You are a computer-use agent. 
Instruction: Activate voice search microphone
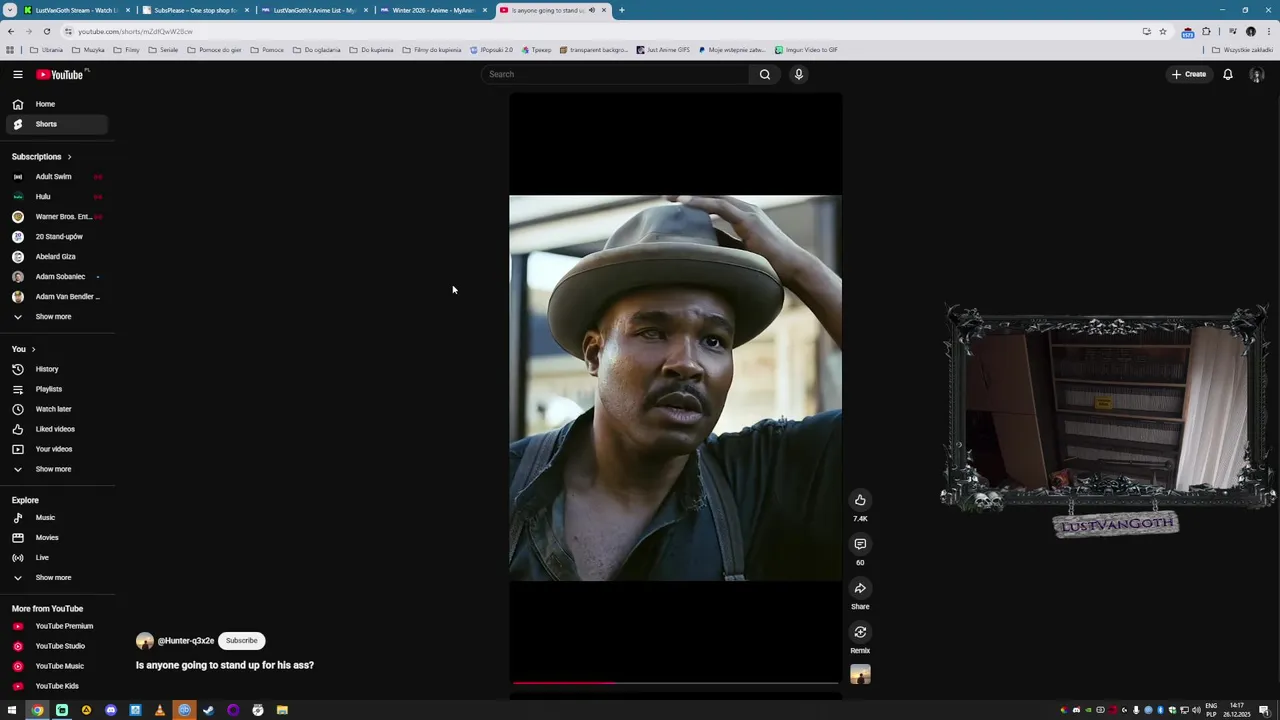tap(798, 74)
